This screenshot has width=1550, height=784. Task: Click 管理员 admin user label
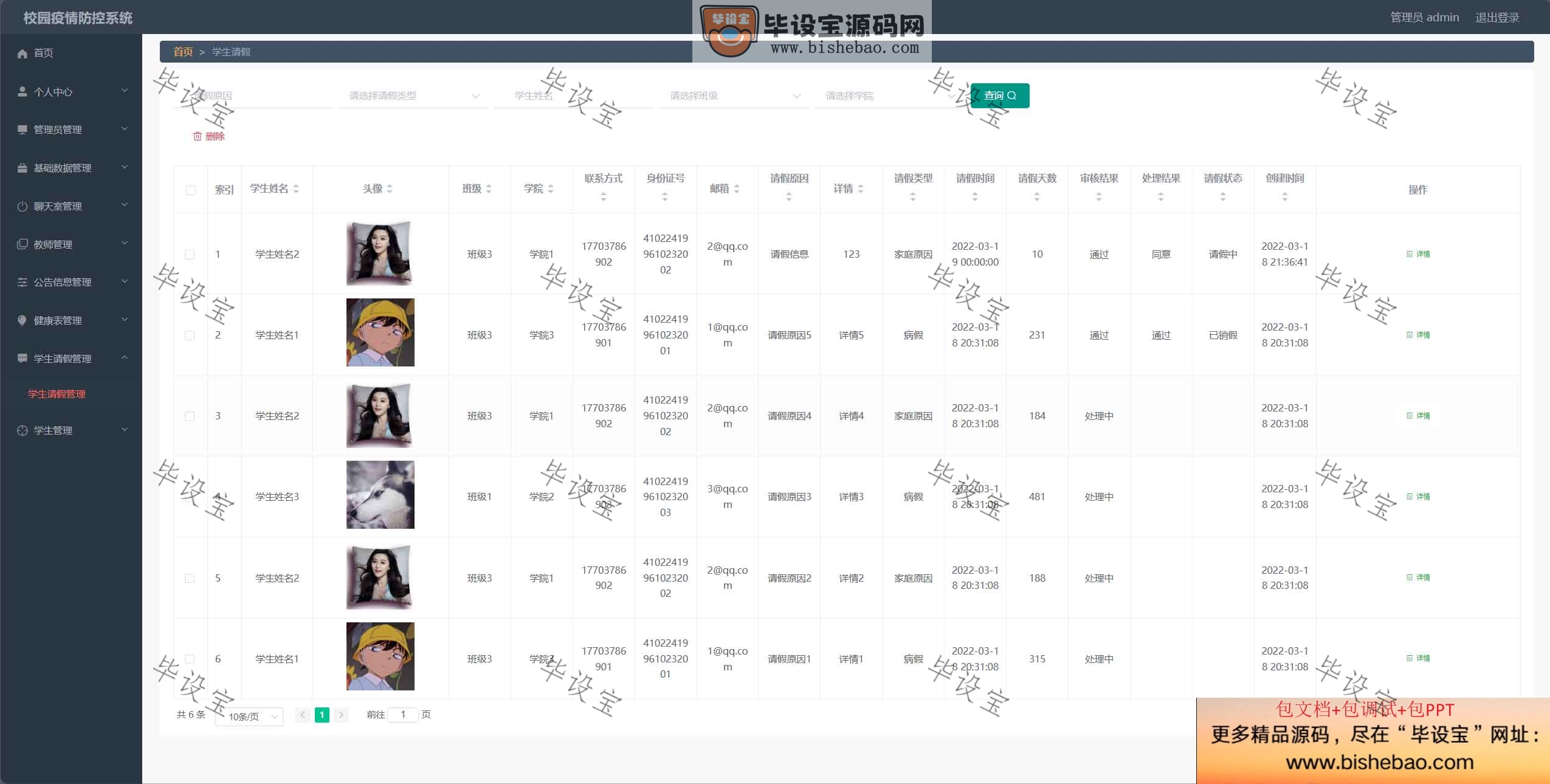click(1424, 18)
